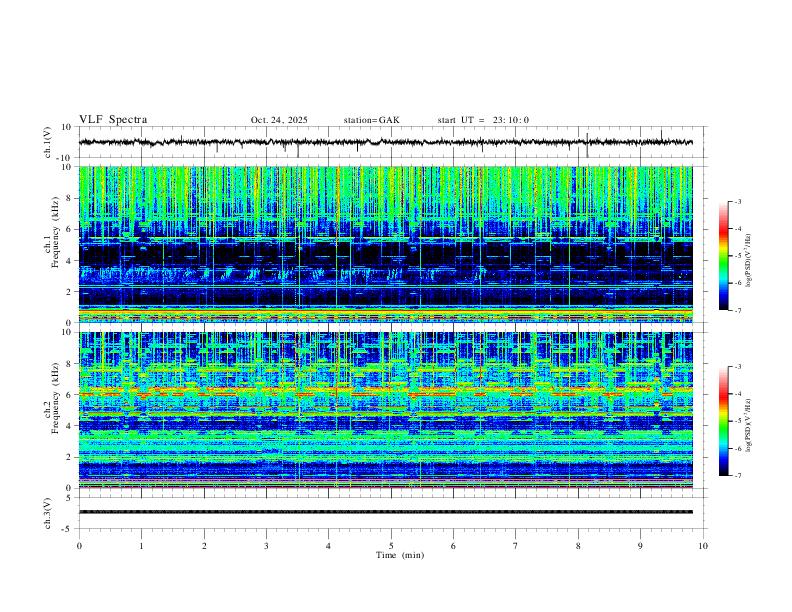Click the 4 kHz tick on ch.1 axis
Viewport: 792px width, 612px height.
pyautogui.click(x=70, y=261)
